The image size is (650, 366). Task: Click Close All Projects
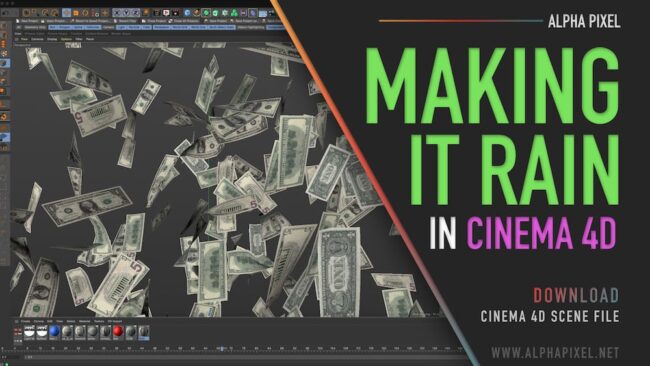coord(184,21)
